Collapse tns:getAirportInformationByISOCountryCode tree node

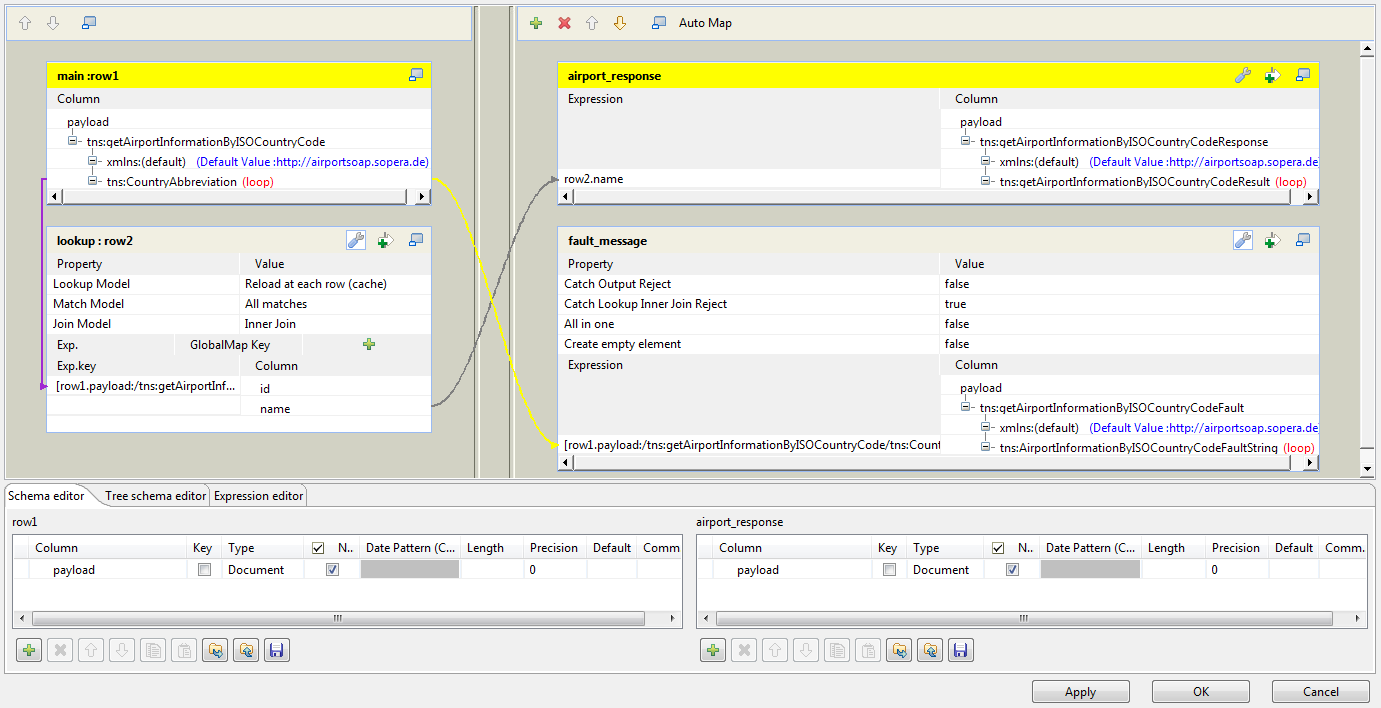click(74, 142)
